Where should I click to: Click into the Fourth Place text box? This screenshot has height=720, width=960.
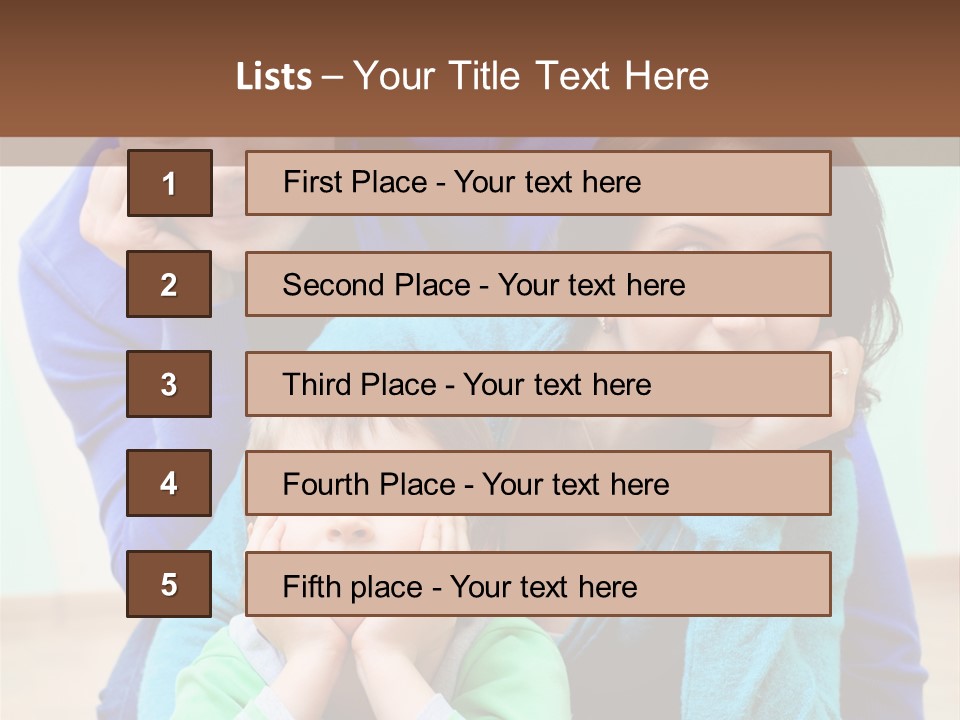point(538,483)
